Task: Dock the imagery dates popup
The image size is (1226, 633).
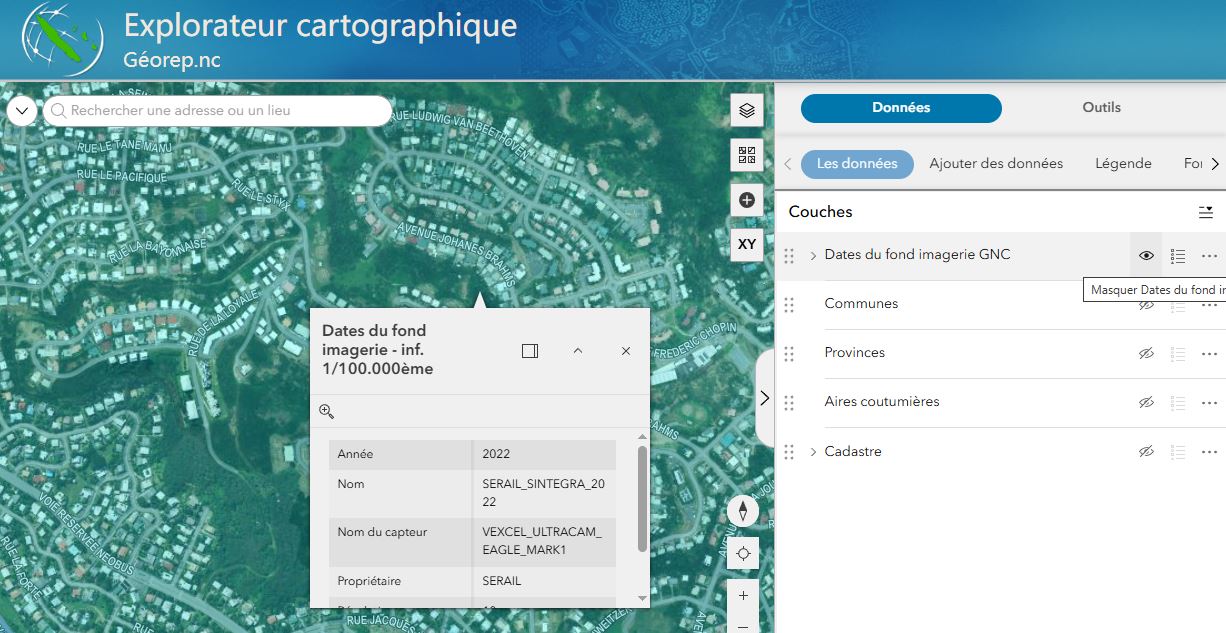Action: pos(530,351)
